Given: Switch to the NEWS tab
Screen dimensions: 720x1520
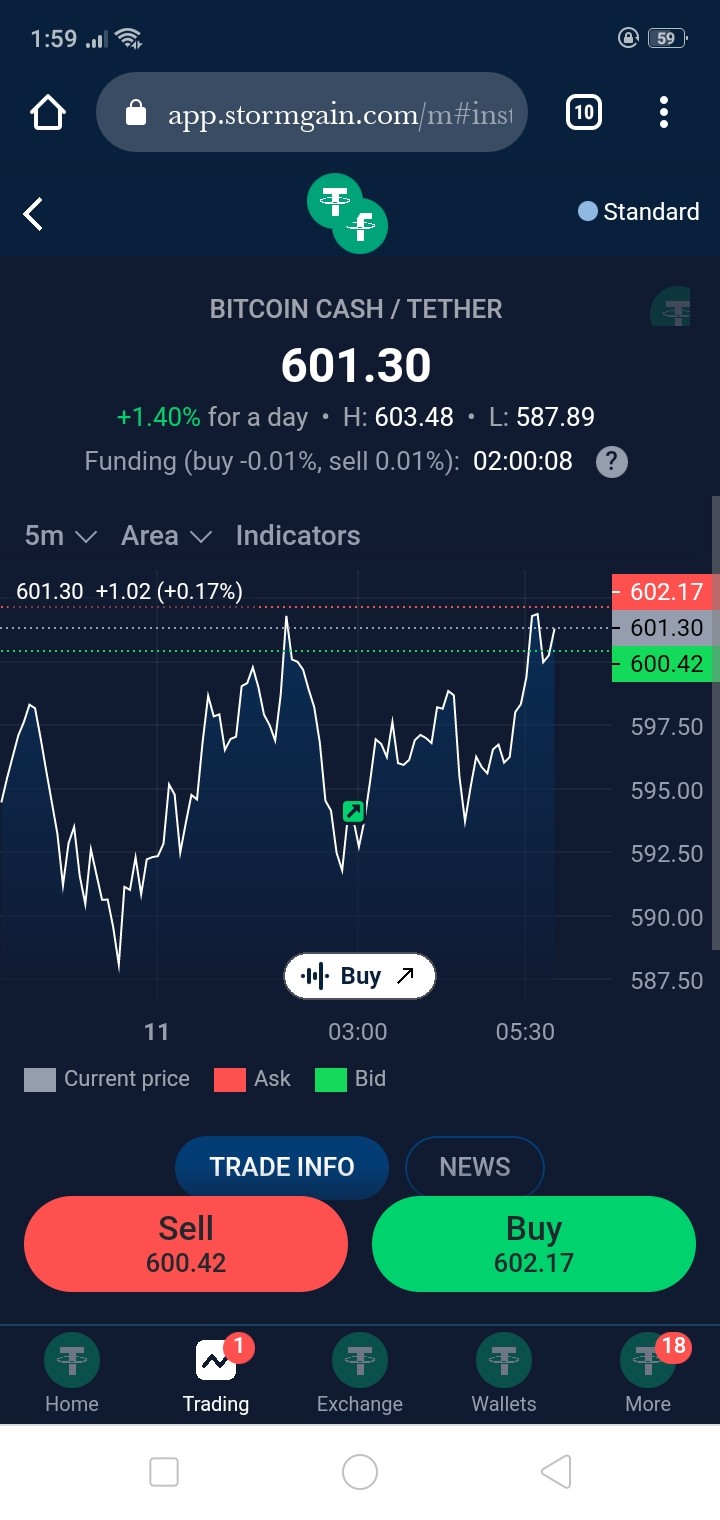Looking at the screenshot, I should click(475, 1167).
